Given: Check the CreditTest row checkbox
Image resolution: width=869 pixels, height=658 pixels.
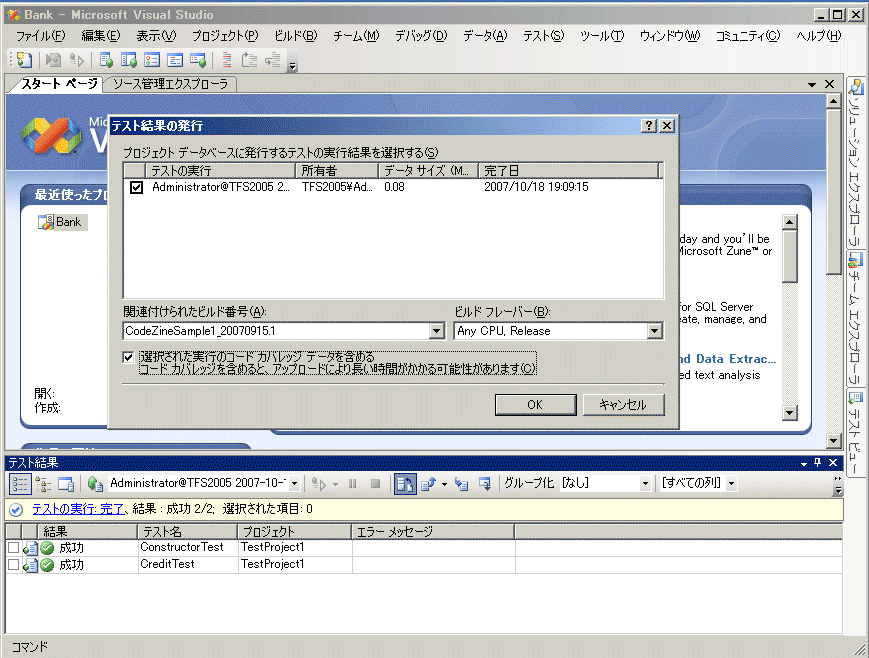Looking at the screenshot, I should (x=14, y=564).
